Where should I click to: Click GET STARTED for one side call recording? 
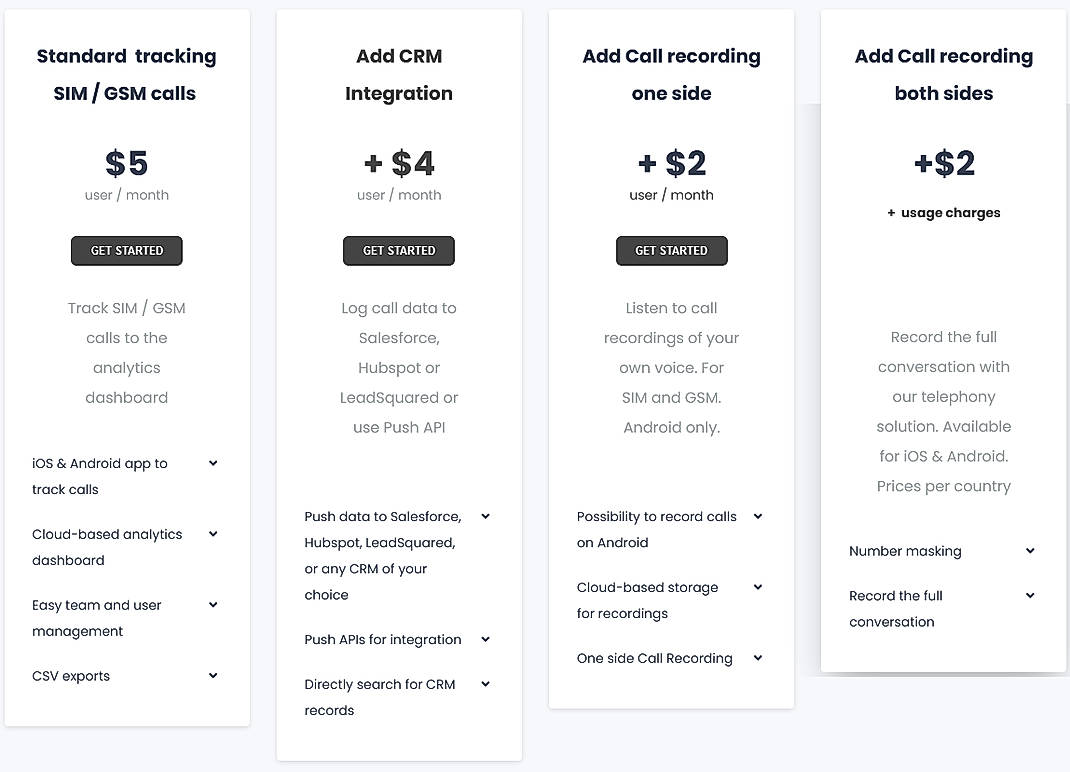coord(671,250)
